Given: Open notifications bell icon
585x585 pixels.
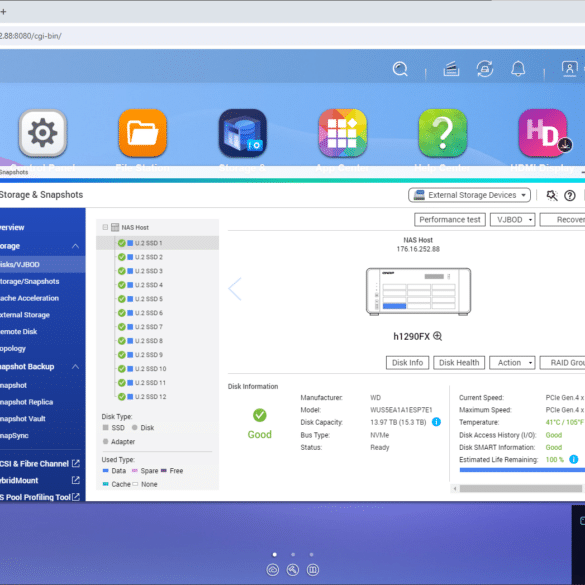Looking at the screenshot, I should pos(518,69).
